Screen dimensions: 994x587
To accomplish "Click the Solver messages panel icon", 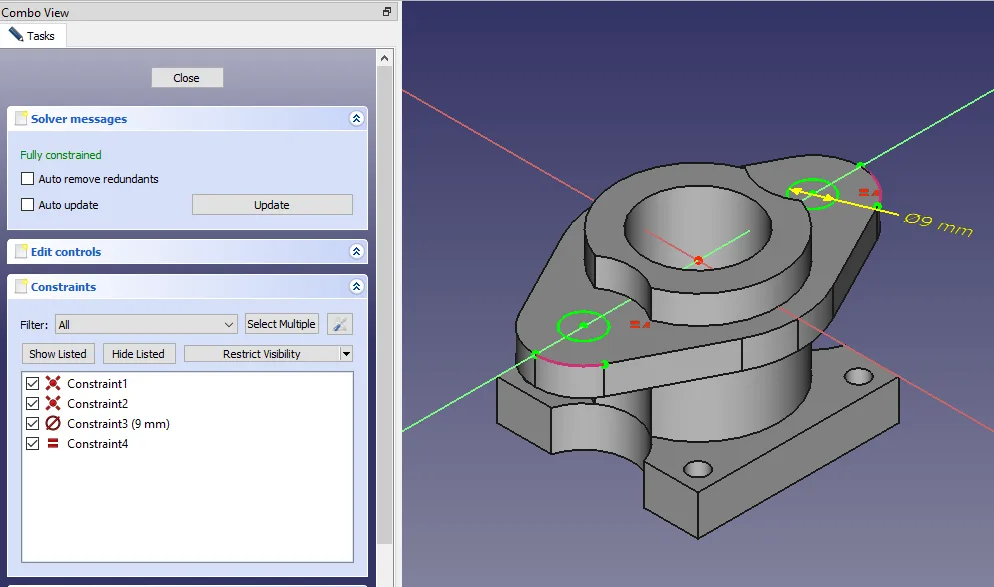I will pos(21,119).
